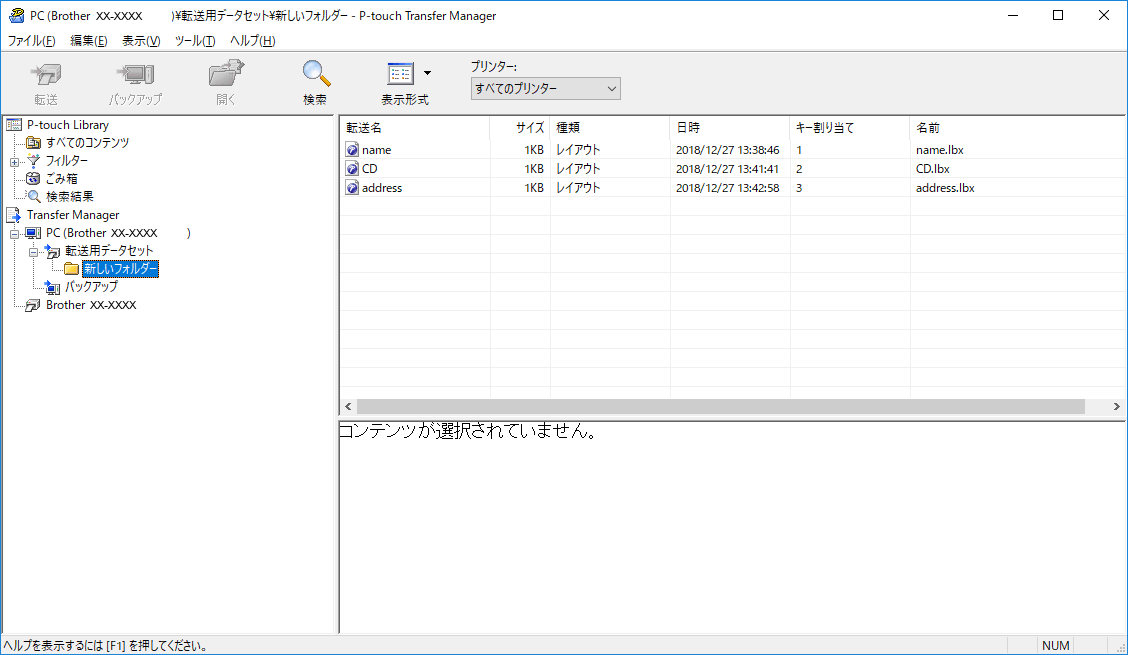Click CD.lbx file name cell

pyautogui.click(x=932, y=169)
